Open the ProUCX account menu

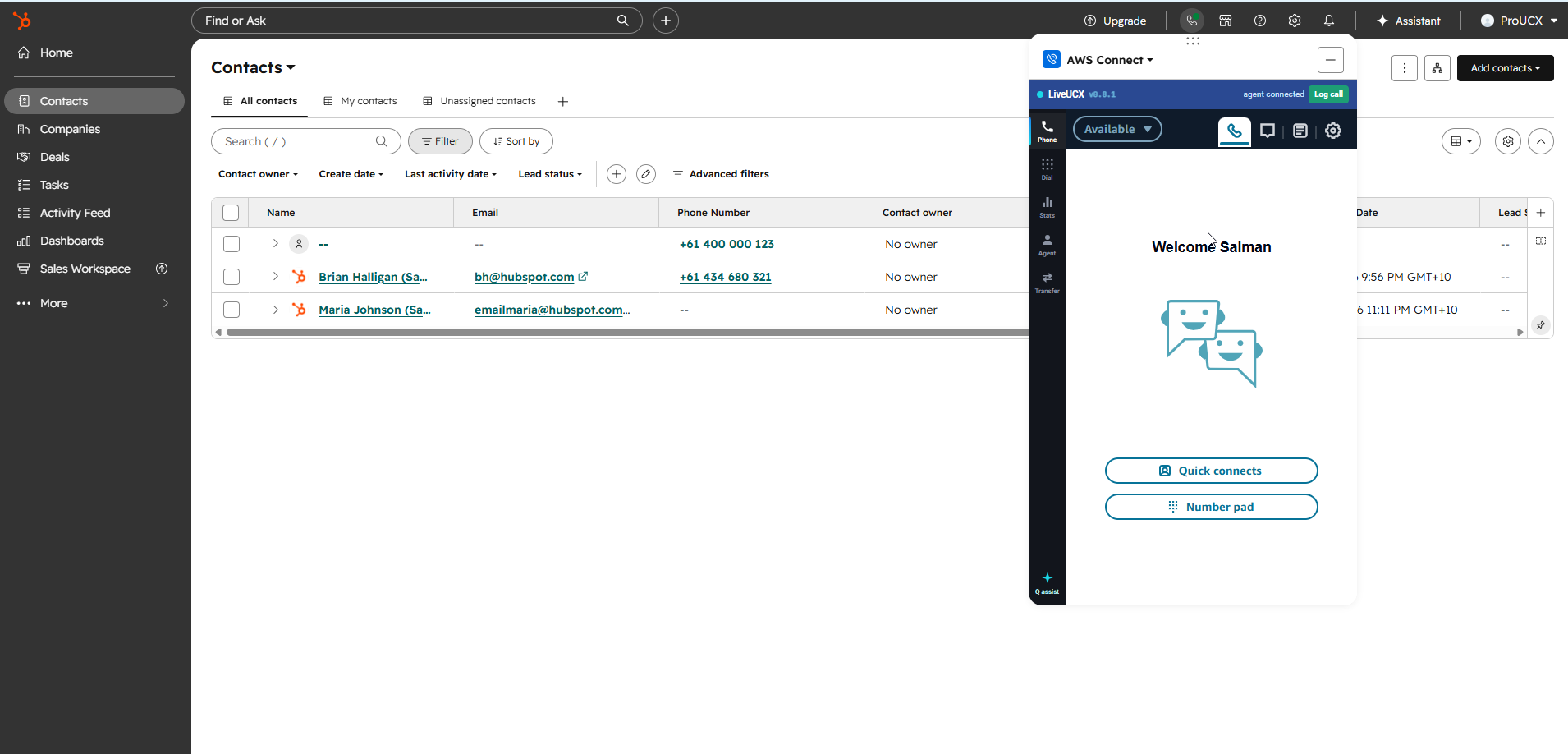pyautogui.click(x=1519, y=21)
